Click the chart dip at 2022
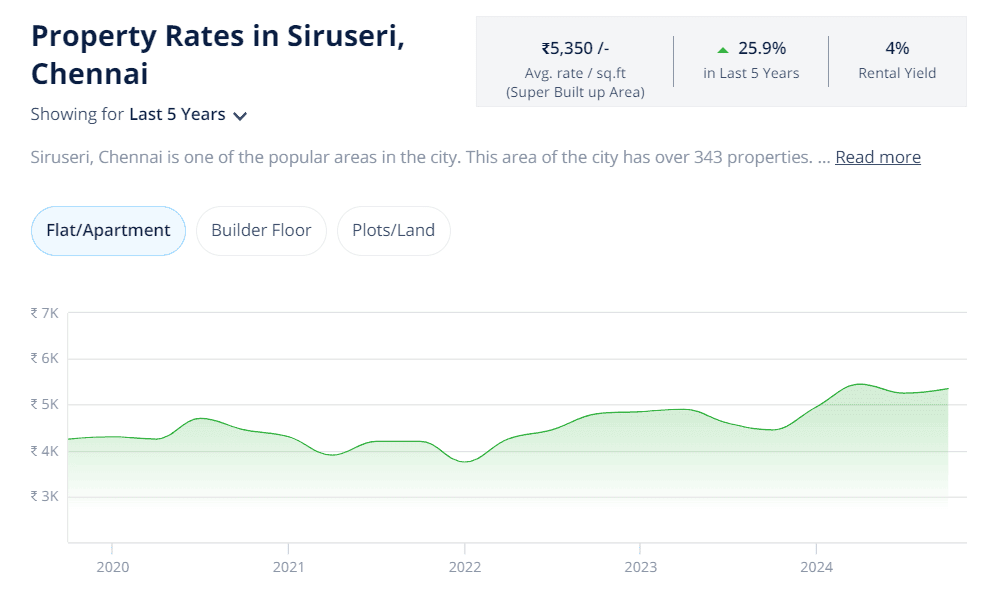Image resolution: width=987 pixels, height=600 pixels. [465, 461]
